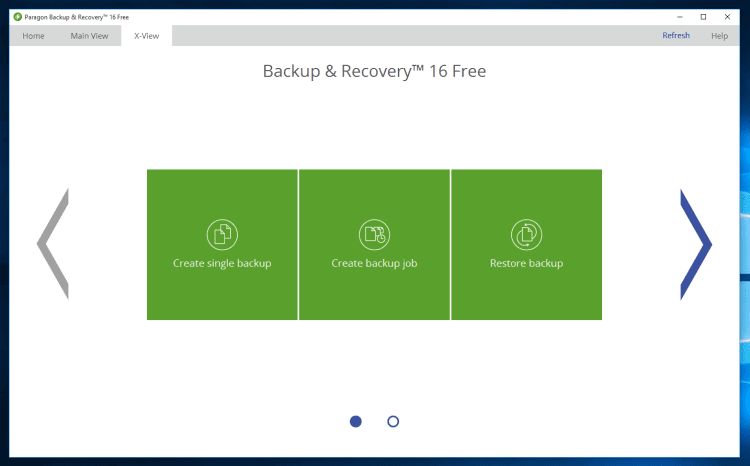Click the Backup & Recovery 16 Free heading
The height and width of the screenshot is (466, 750).
[x=374, y=72]
